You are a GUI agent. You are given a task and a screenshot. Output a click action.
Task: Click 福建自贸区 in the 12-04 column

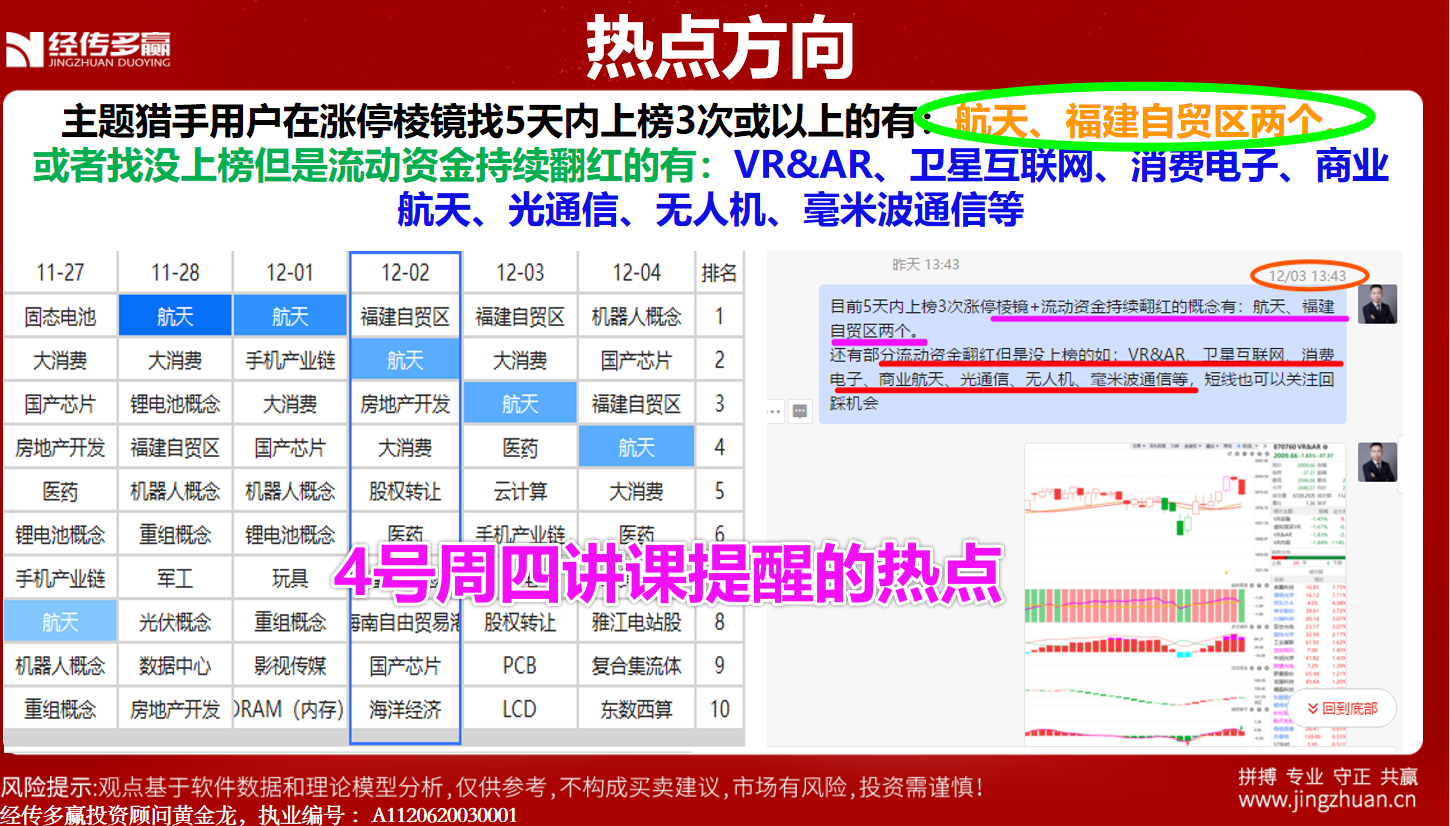[x=636, y=404]
